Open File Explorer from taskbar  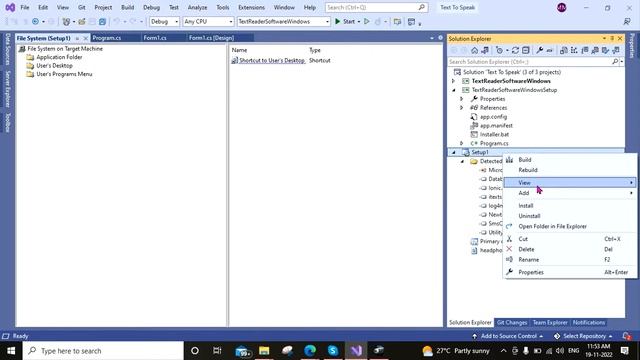[x=264, y=351]
